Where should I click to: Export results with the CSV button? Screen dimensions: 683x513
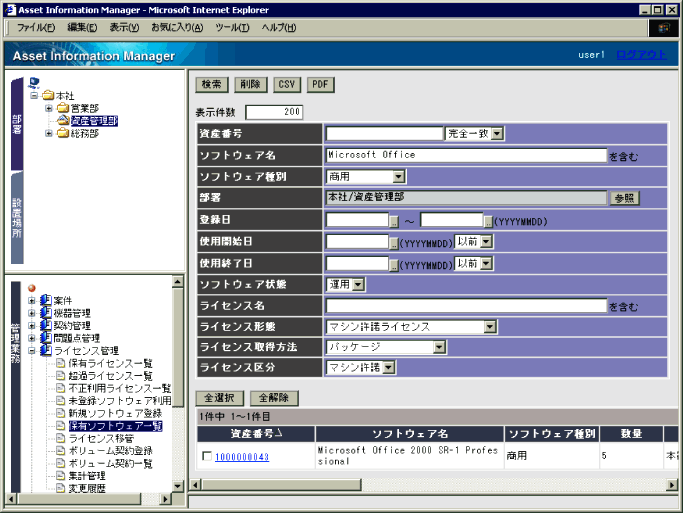pyautogui.click(x=287, y=84)
